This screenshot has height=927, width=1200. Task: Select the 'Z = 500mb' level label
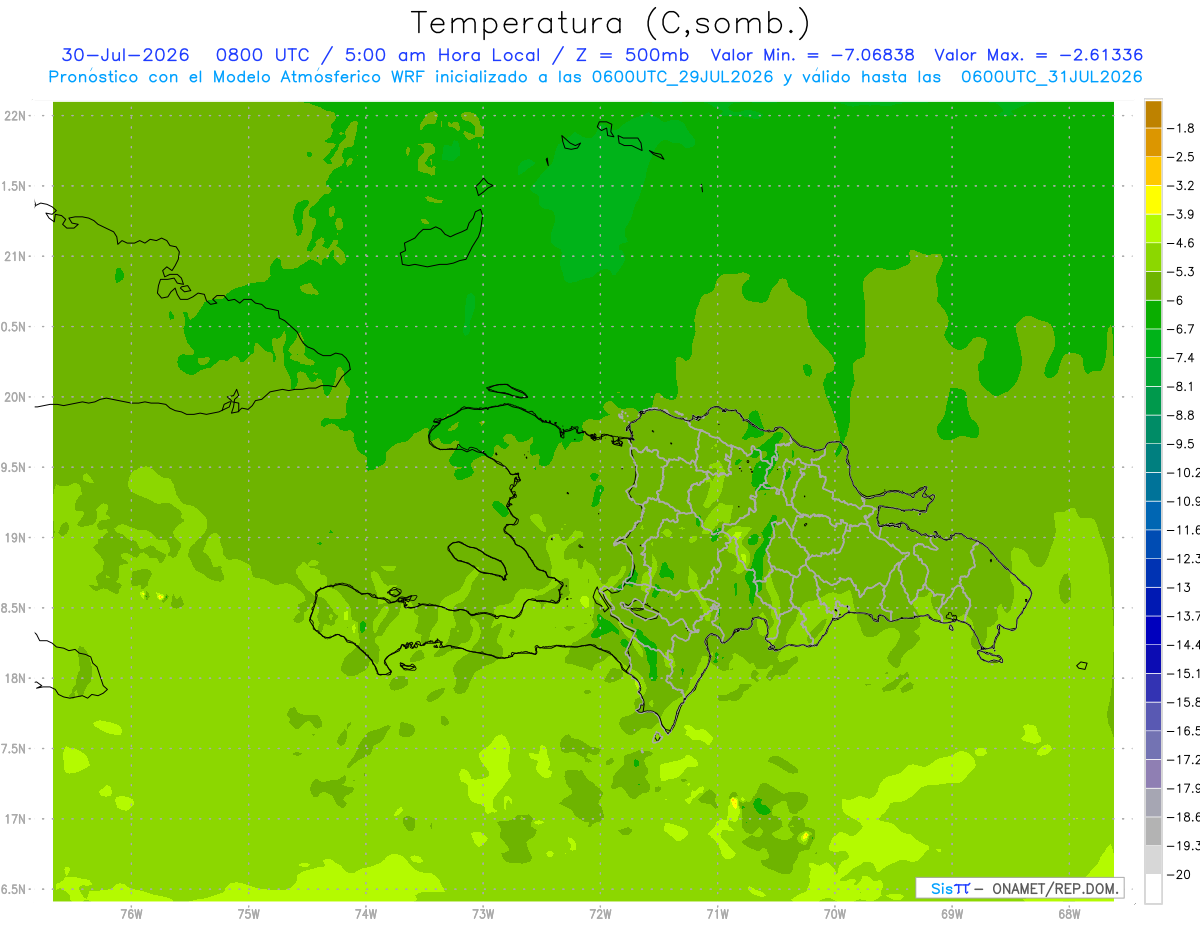coord(632,55)
